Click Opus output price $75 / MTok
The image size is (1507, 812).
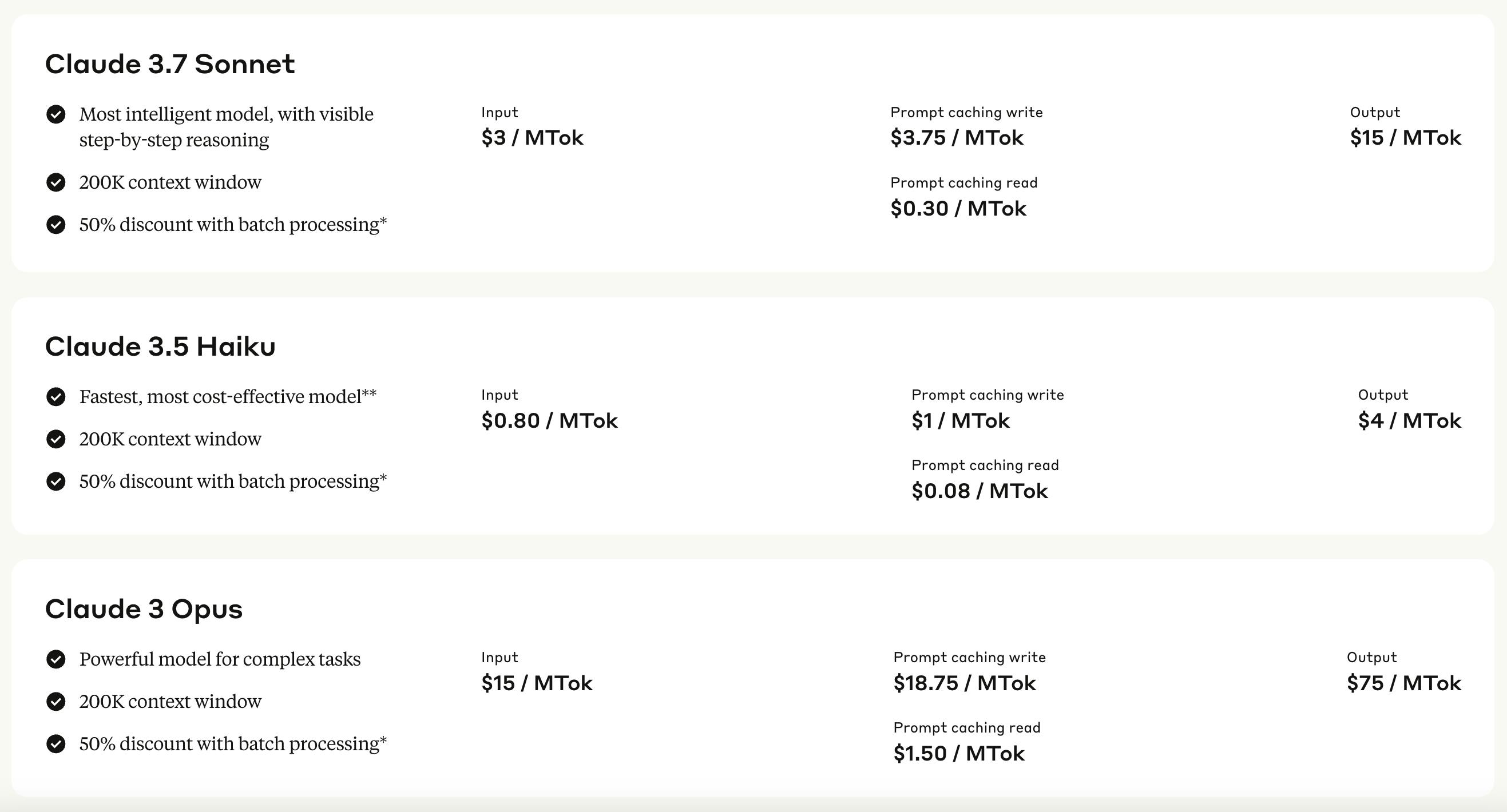coord(1403,683)
